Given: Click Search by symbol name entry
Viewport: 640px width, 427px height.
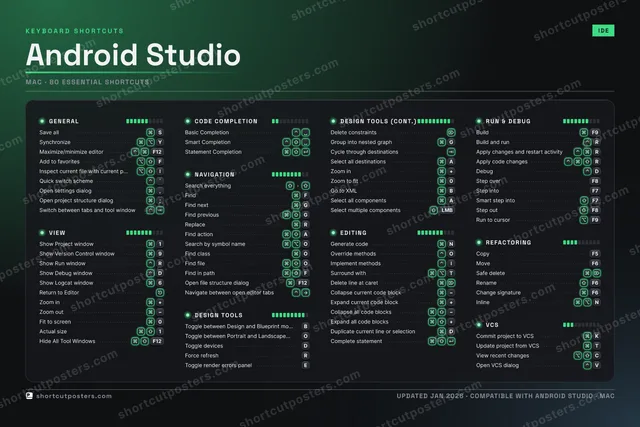Looking at the screenshot, I should coord(247,244).
